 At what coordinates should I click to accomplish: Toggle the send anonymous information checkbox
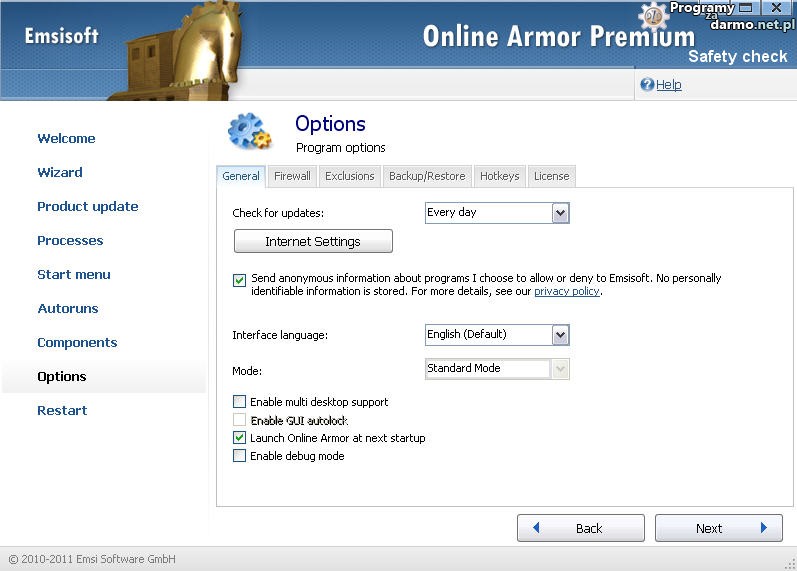click(239, 280)
